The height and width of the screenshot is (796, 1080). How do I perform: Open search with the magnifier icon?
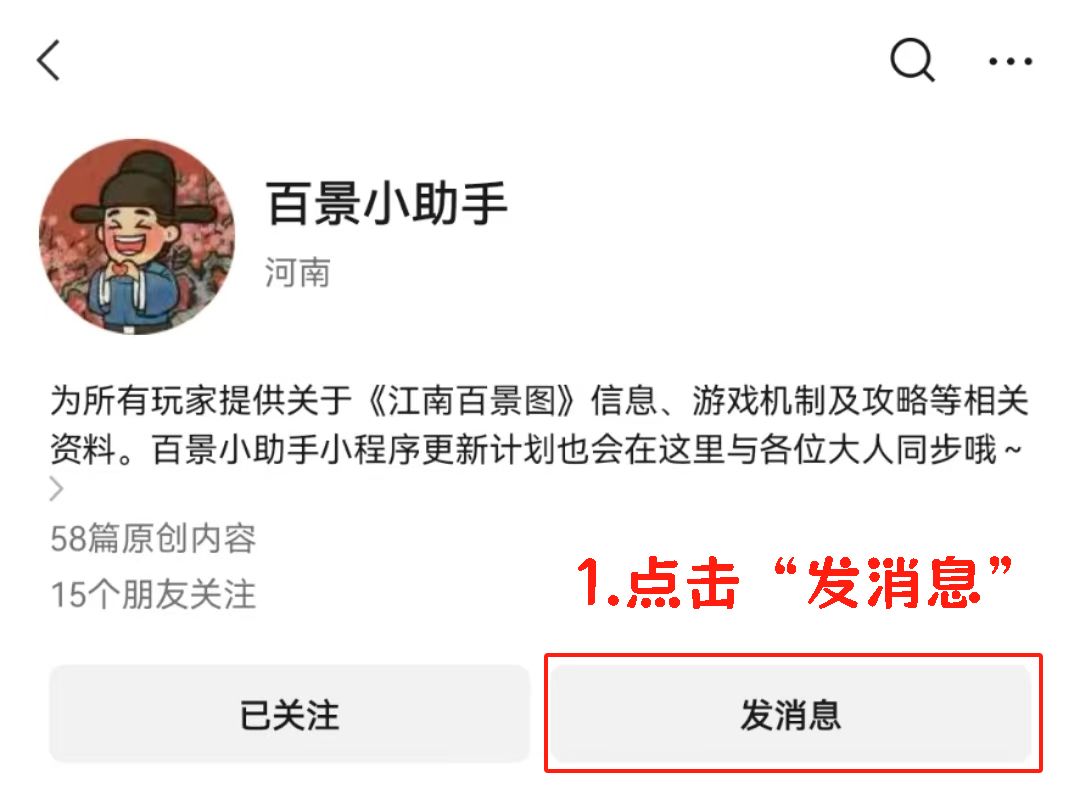click(912, 60)
